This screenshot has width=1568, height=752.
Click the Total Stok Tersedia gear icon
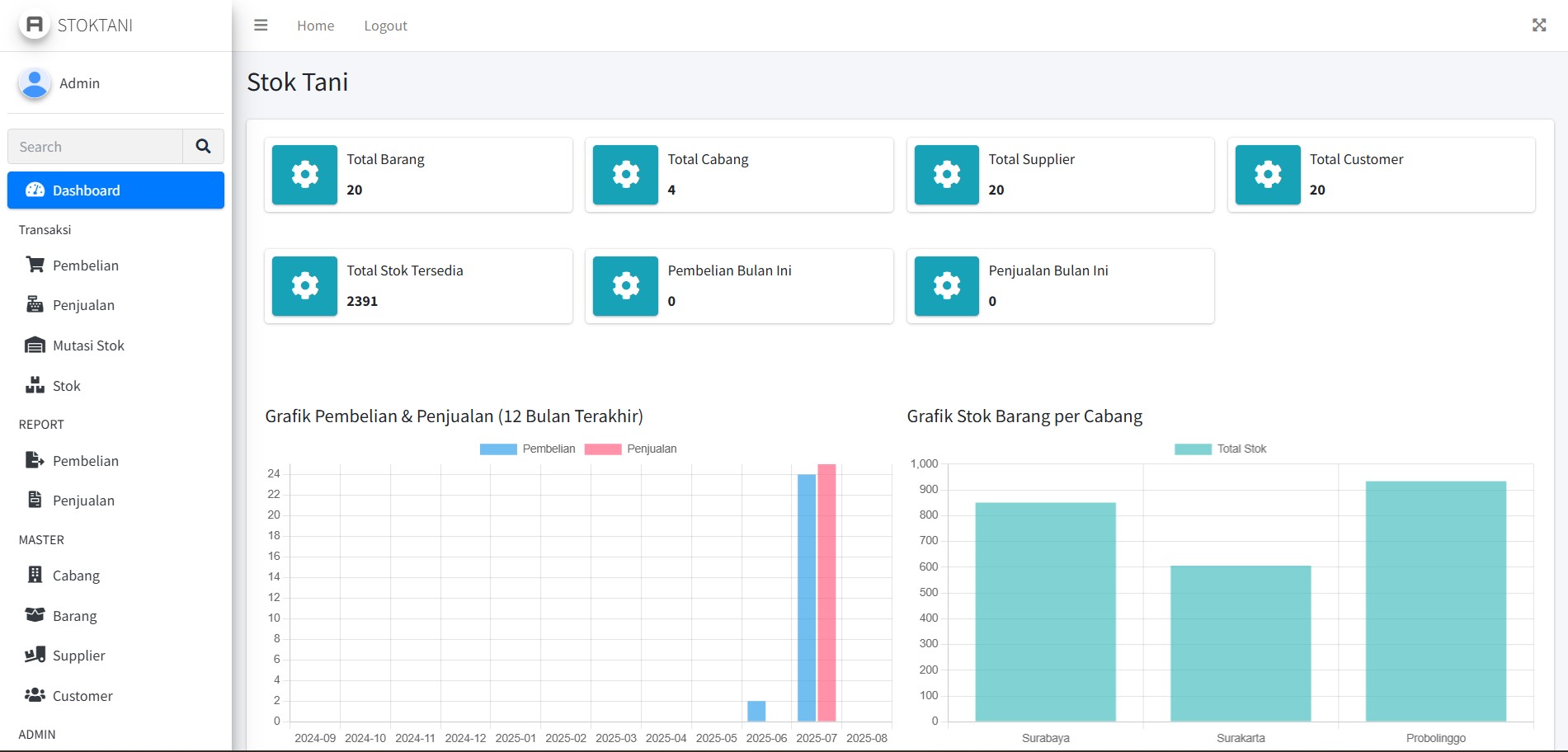click(304, 286)
